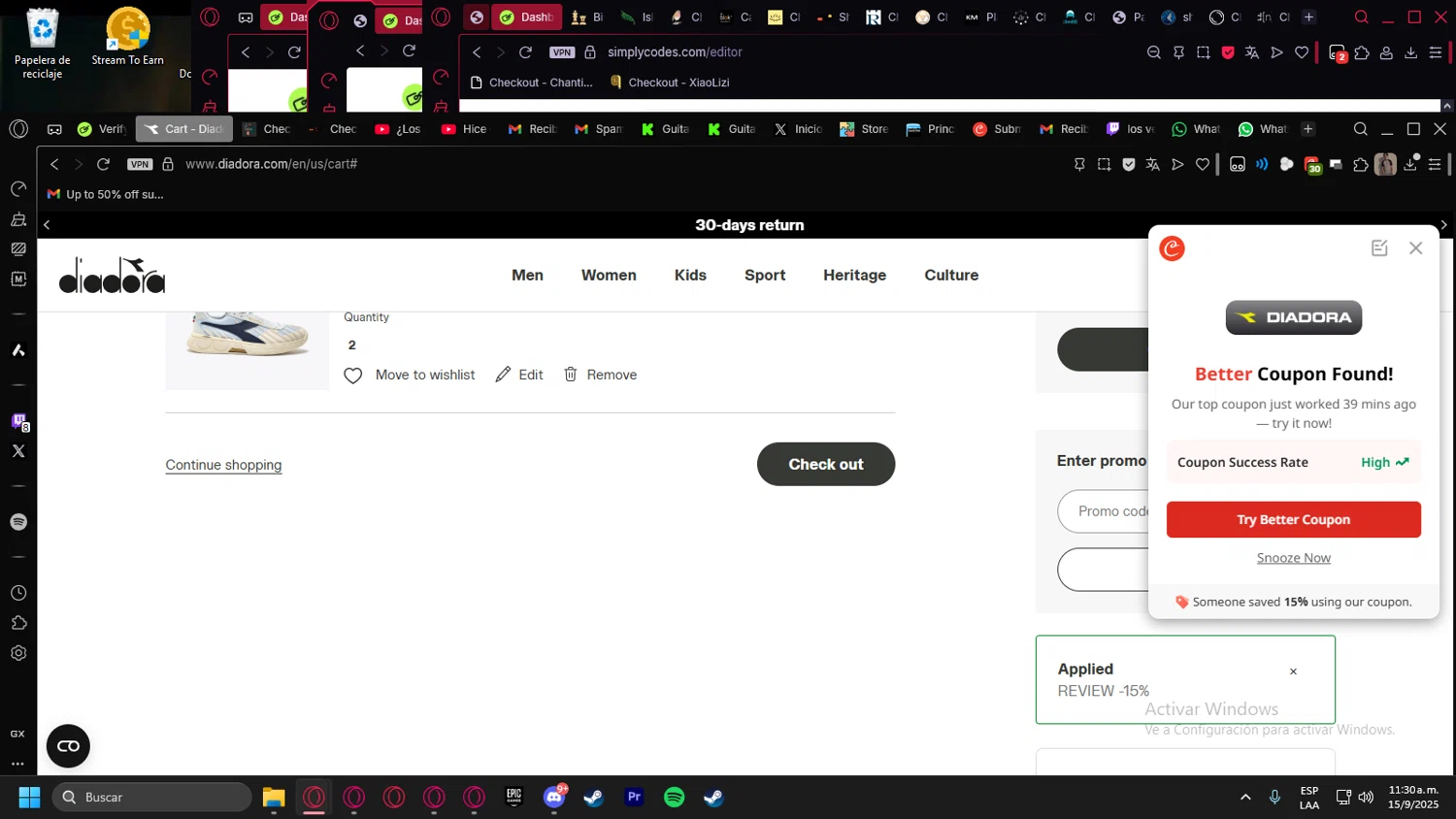
Task: Open Epic Games from taskbar
Action: pos(514,798)
